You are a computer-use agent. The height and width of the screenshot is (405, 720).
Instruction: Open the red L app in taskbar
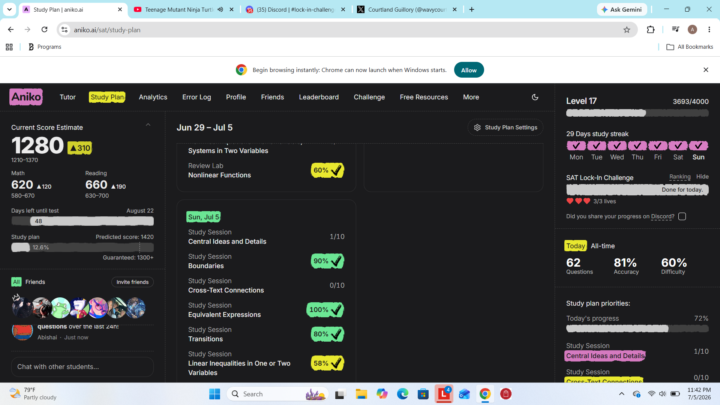pos(444,394)
